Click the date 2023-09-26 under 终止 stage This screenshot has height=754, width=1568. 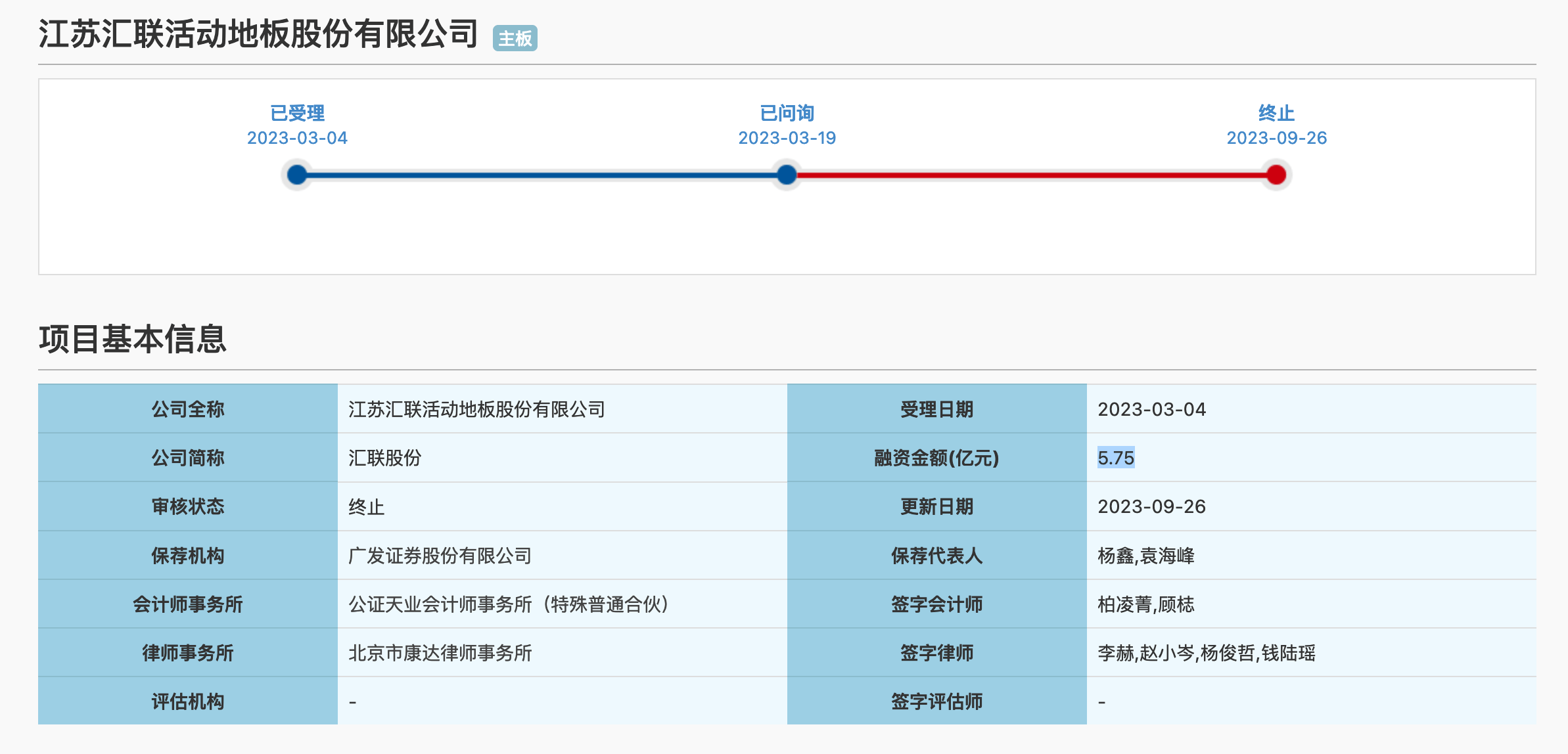1276,138
